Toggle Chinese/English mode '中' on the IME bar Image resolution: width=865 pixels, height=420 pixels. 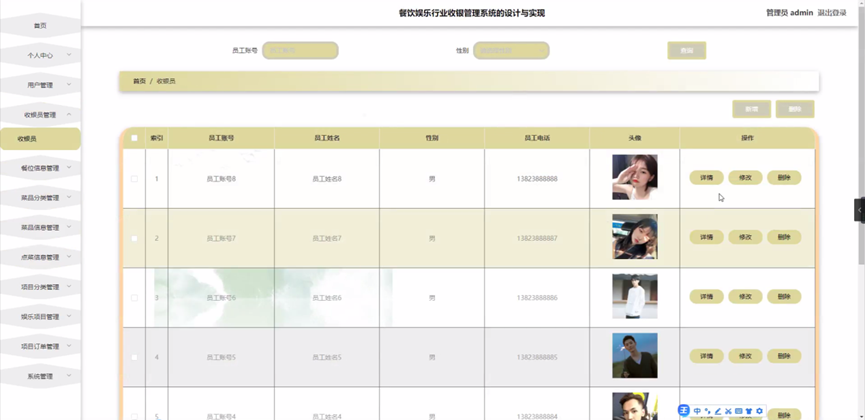(x=697, y=411)
